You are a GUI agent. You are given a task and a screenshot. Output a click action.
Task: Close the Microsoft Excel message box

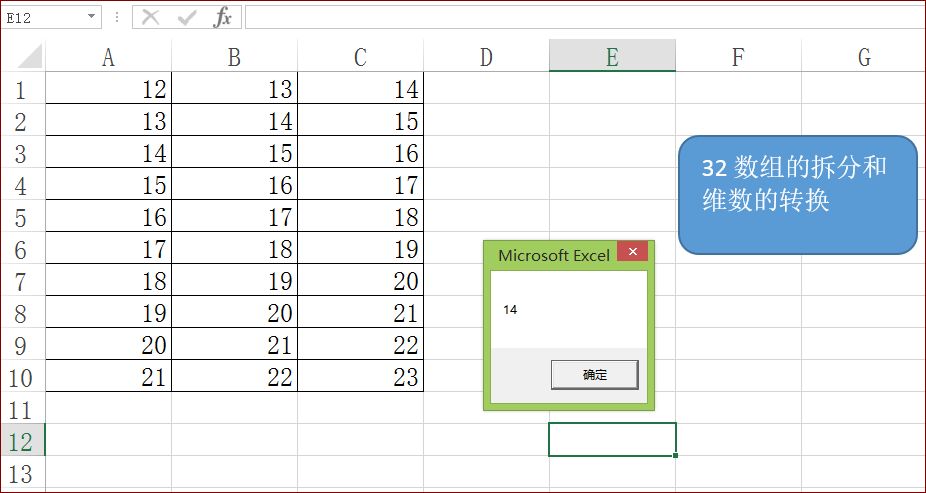click(632, 252)
